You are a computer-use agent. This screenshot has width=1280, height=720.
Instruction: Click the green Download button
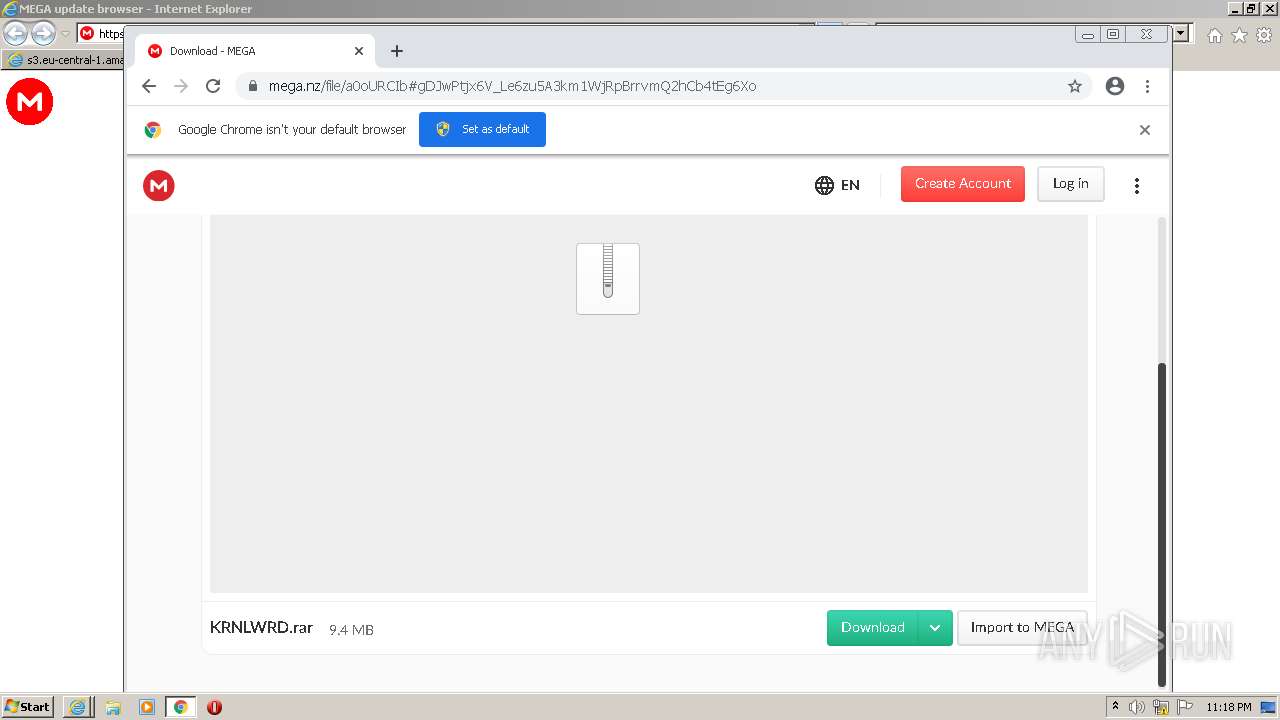(x=872, y=628)
